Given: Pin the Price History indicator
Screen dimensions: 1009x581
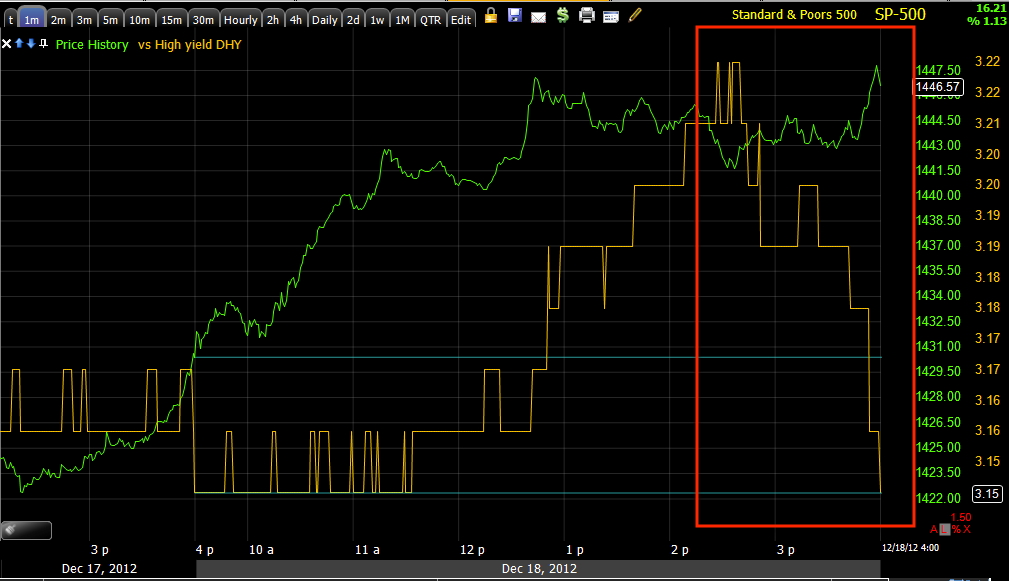Looking at the screenshot, I should [x=43, y=43].
